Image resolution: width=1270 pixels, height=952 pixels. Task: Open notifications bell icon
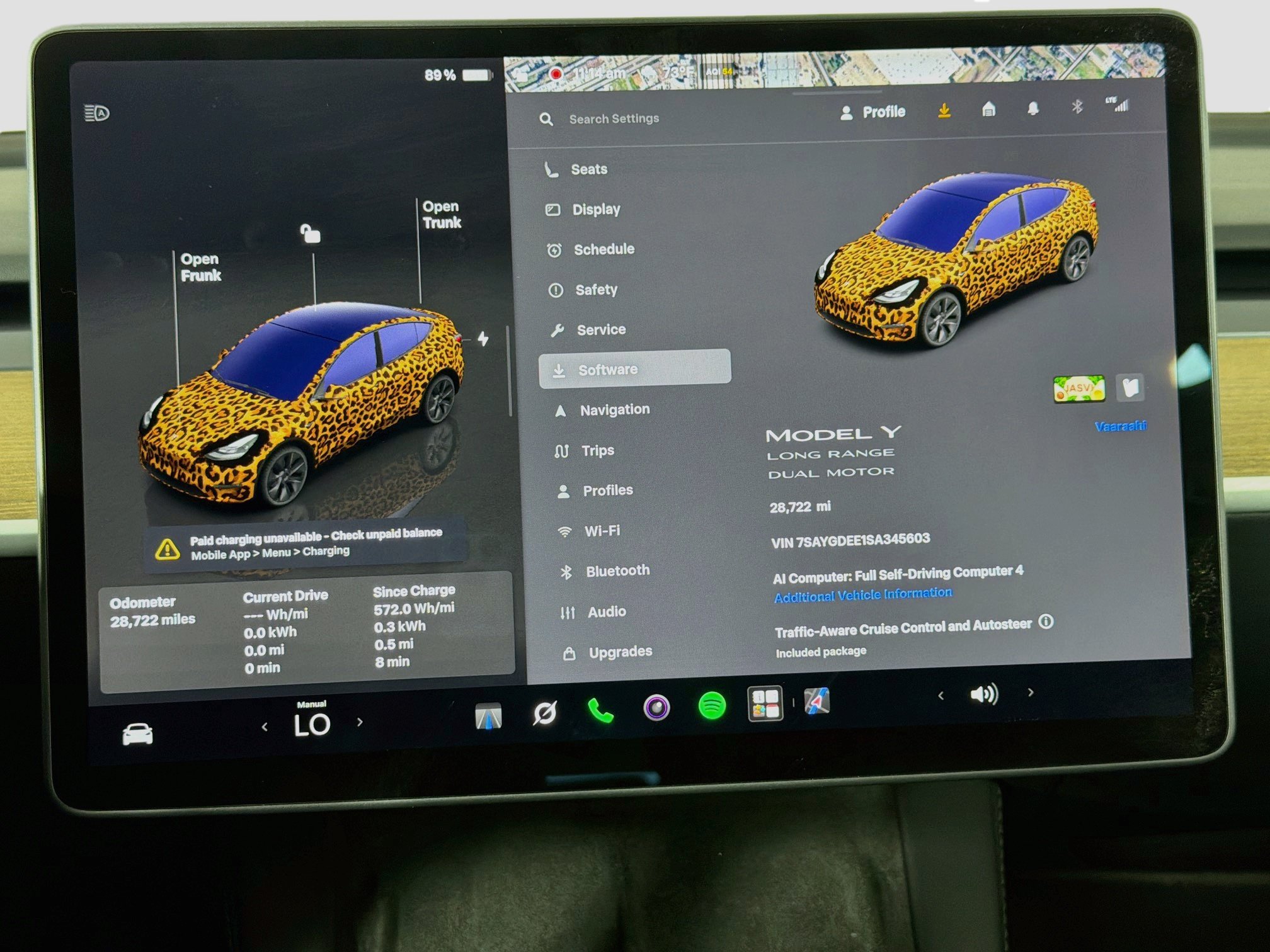[1033, 108]
